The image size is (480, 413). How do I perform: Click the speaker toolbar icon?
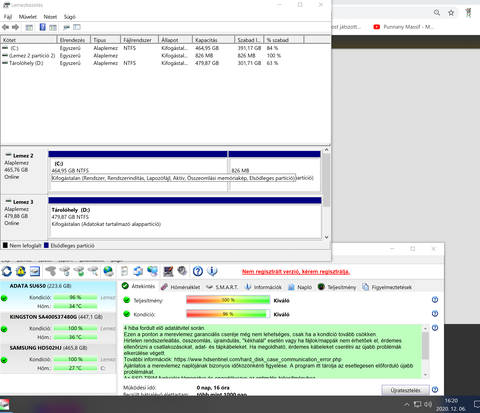click(182, 271)
